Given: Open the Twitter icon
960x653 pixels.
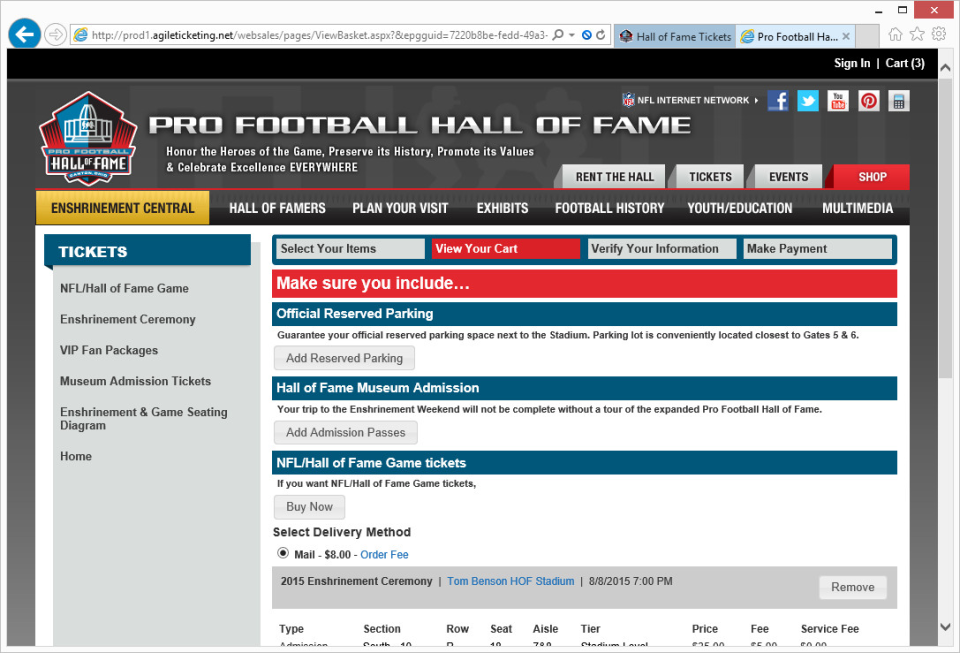Looking at the screenshot, I should (x=808, y=100).
